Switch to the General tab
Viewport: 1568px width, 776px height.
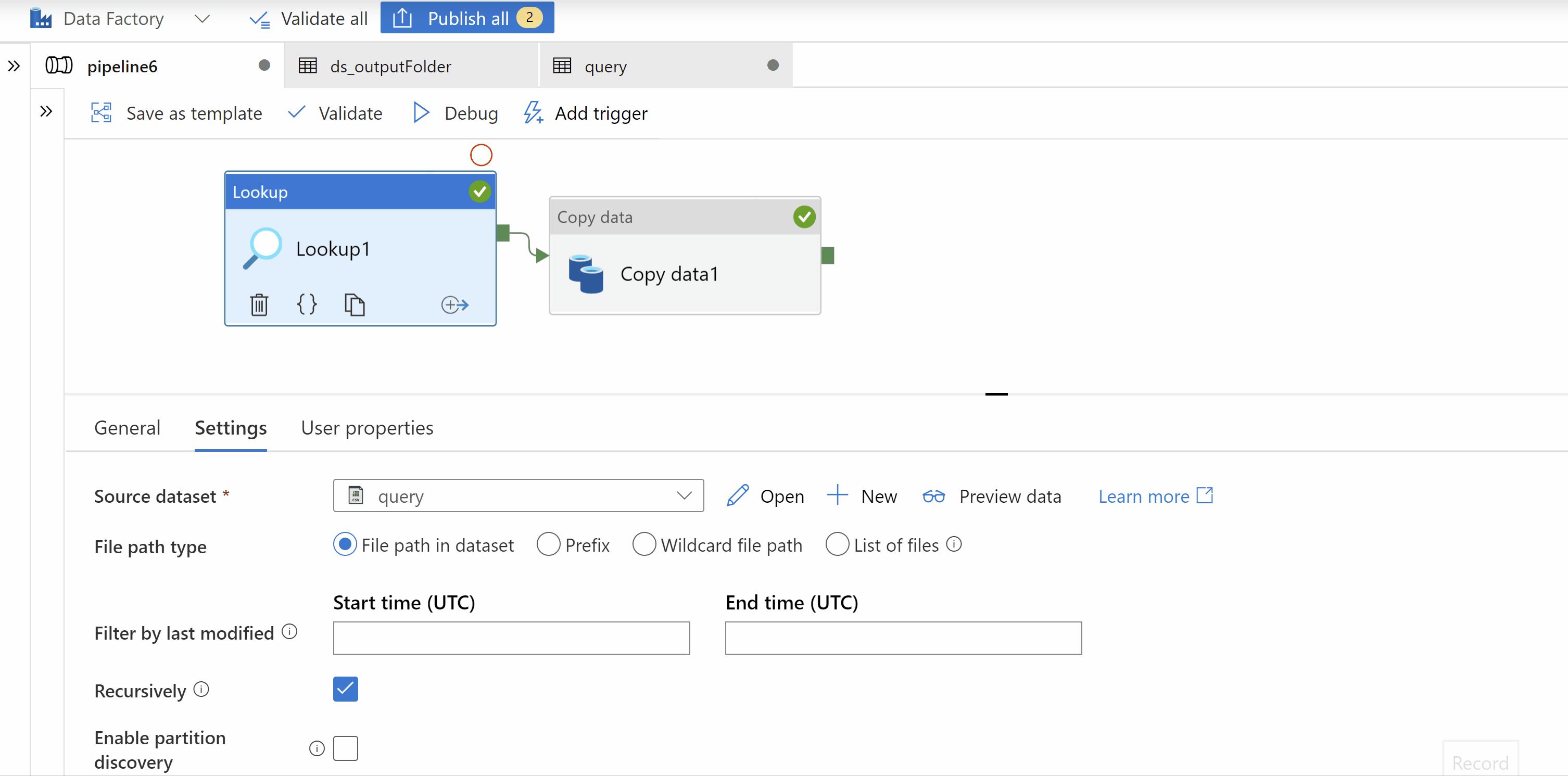tap(127, 427)
